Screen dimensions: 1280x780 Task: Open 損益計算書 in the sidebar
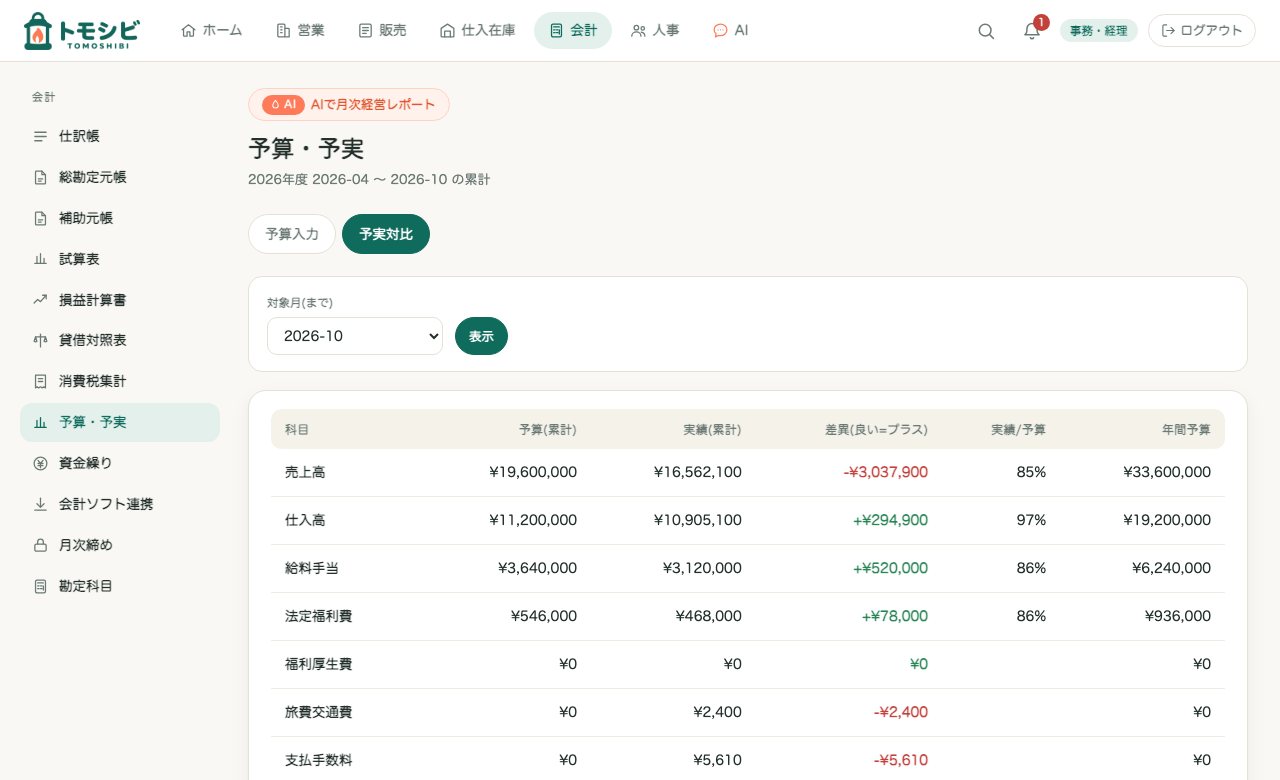click(x=120, y=300)
